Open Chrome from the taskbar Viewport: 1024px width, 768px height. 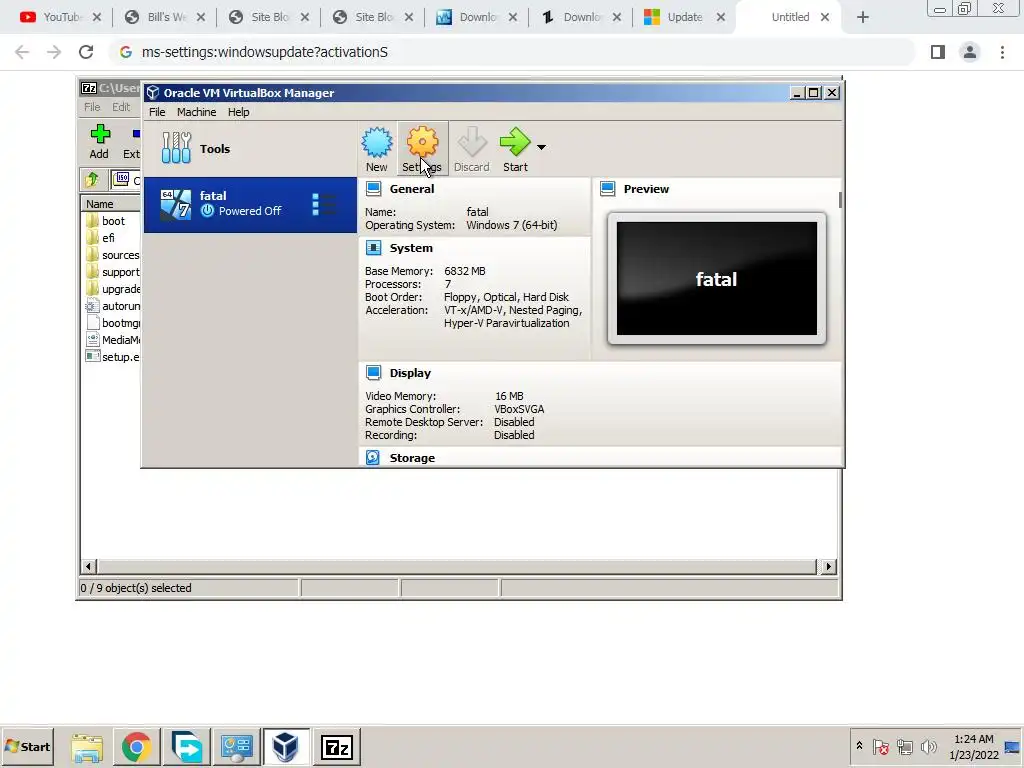point(136,747)
